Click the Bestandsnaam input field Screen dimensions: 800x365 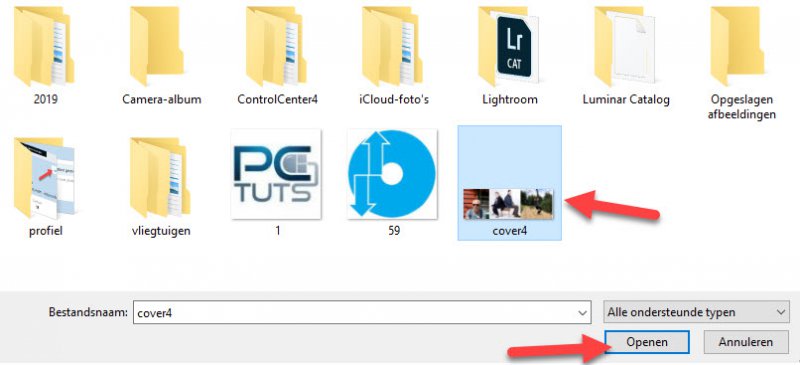pyautogui.click(x=362, y=312)
